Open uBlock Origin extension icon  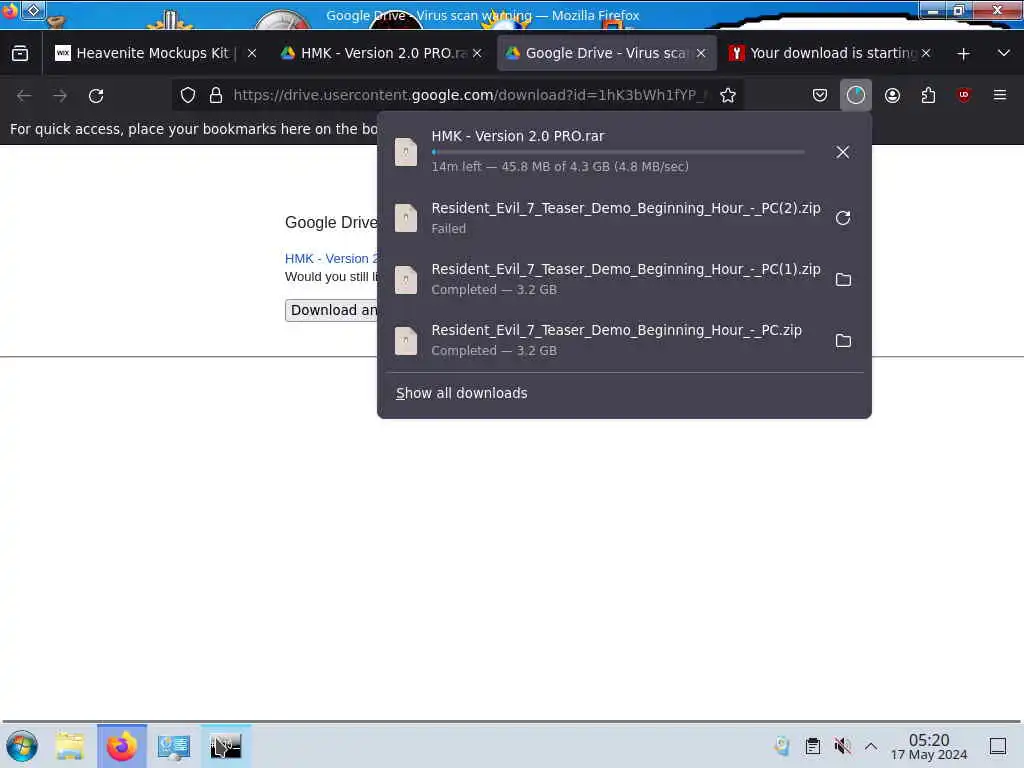[x=964, y=95]
